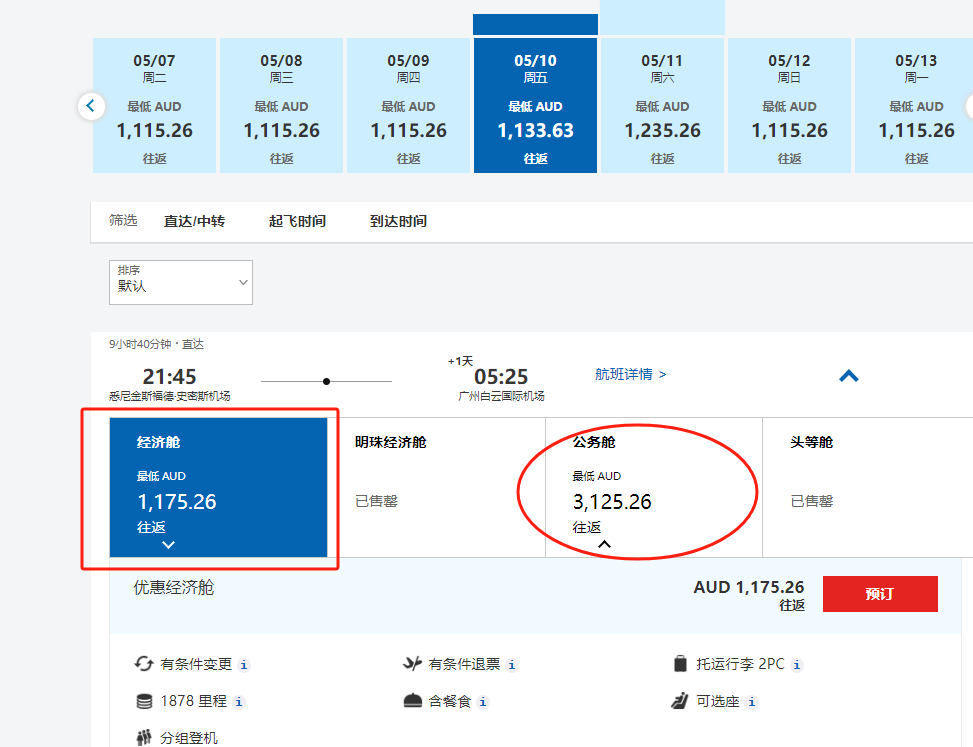Click 悉尼金斯福德·史密斯机场 airport name

[169, 396]
